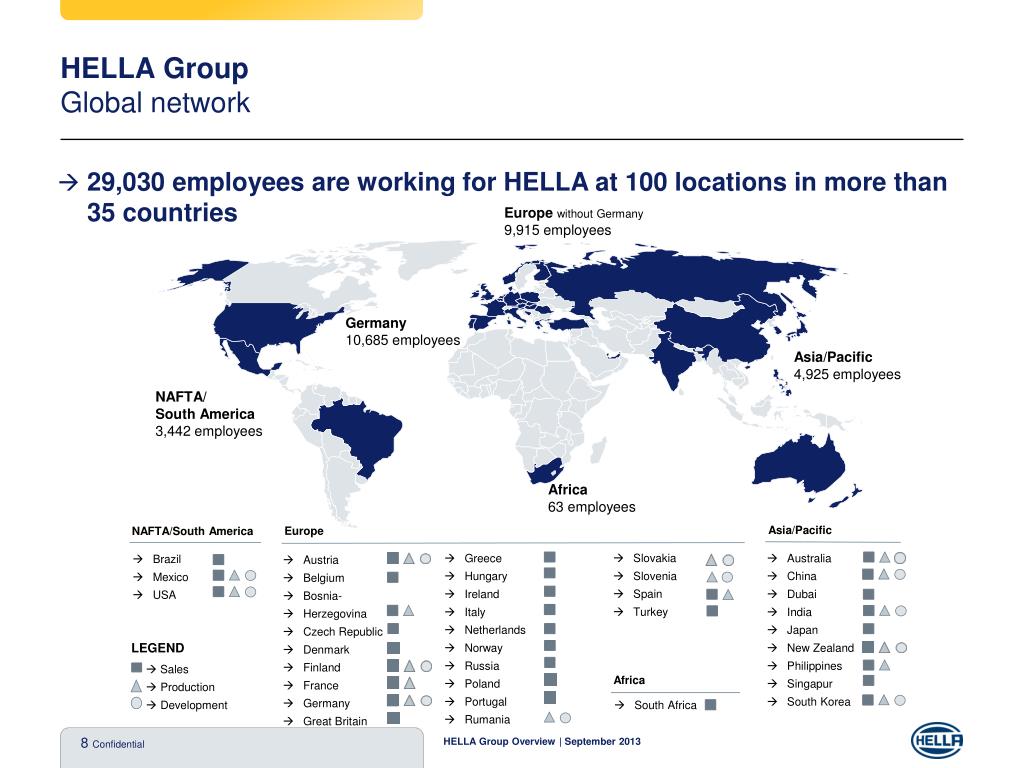The image size is (1024, 768).
Task: Click the 'HELLA Group' title text
Action: pyautogui.click(x=155, y=68)
